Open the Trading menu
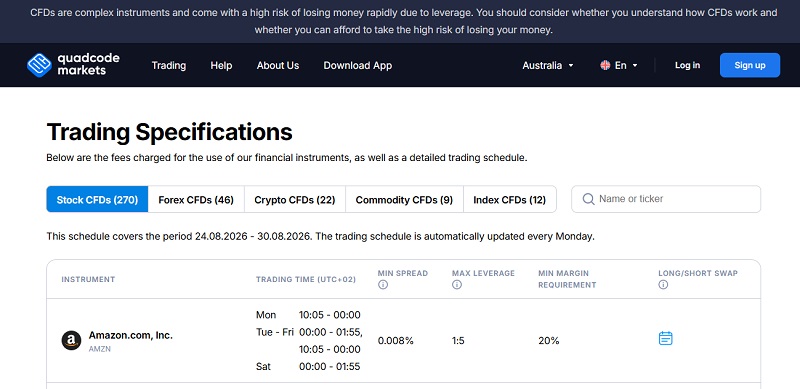The image size is (800, 389). (169, 65)
